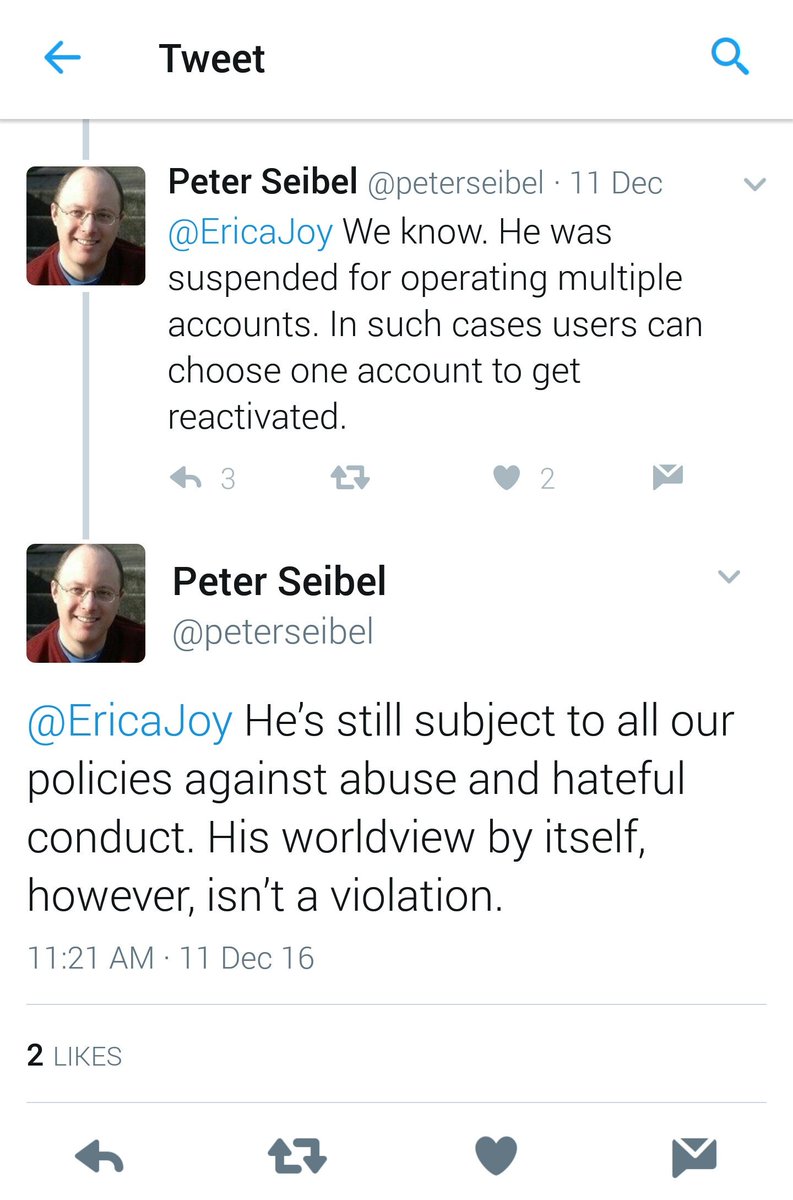The image size is (793, 1200).
Task: Reply to the first Peter Seibel tweet
Action: click(x=186, y=479)
